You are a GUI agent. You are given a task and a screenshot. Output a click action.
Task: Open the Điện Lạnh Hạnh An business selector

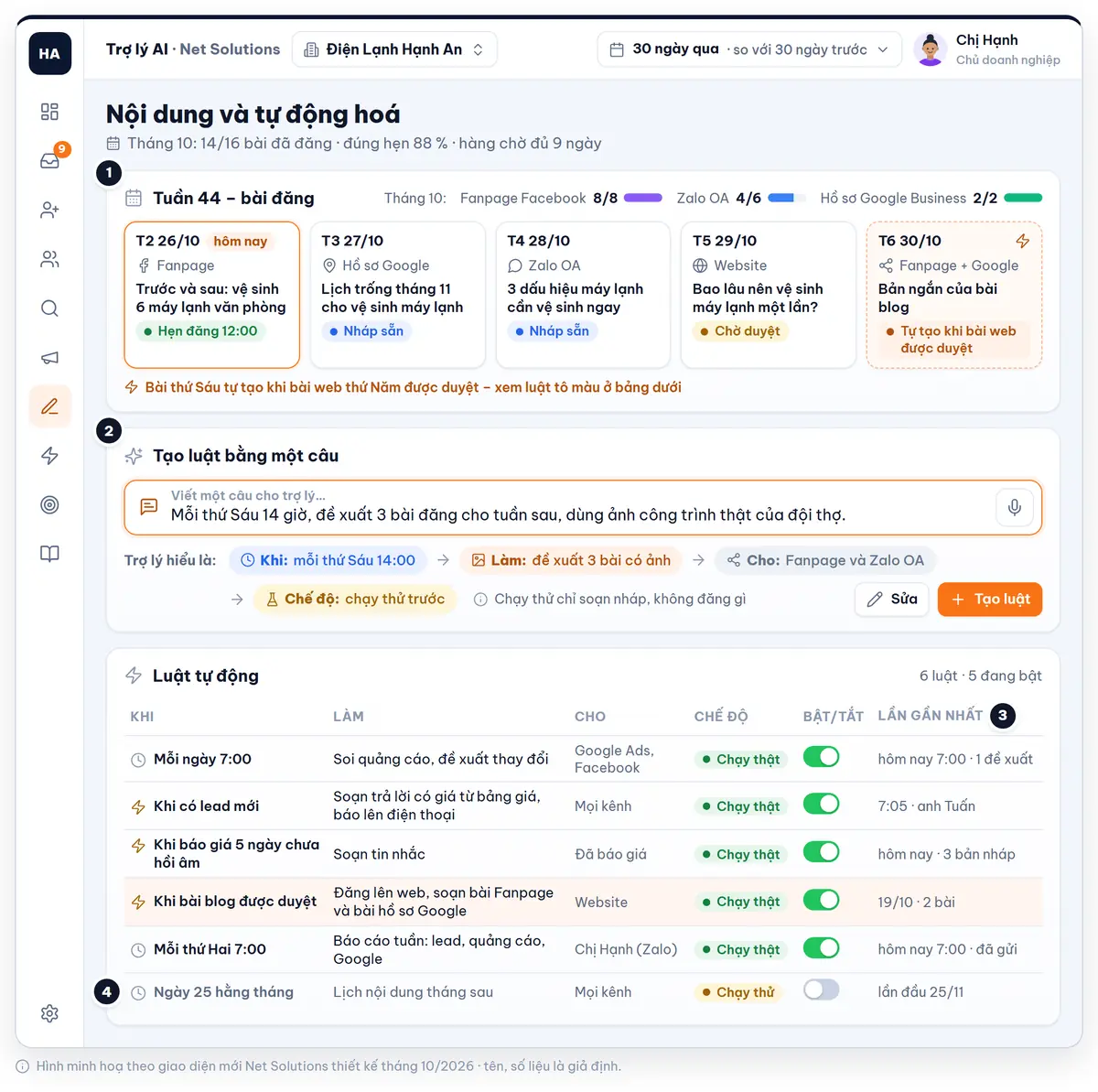point(394,49)
